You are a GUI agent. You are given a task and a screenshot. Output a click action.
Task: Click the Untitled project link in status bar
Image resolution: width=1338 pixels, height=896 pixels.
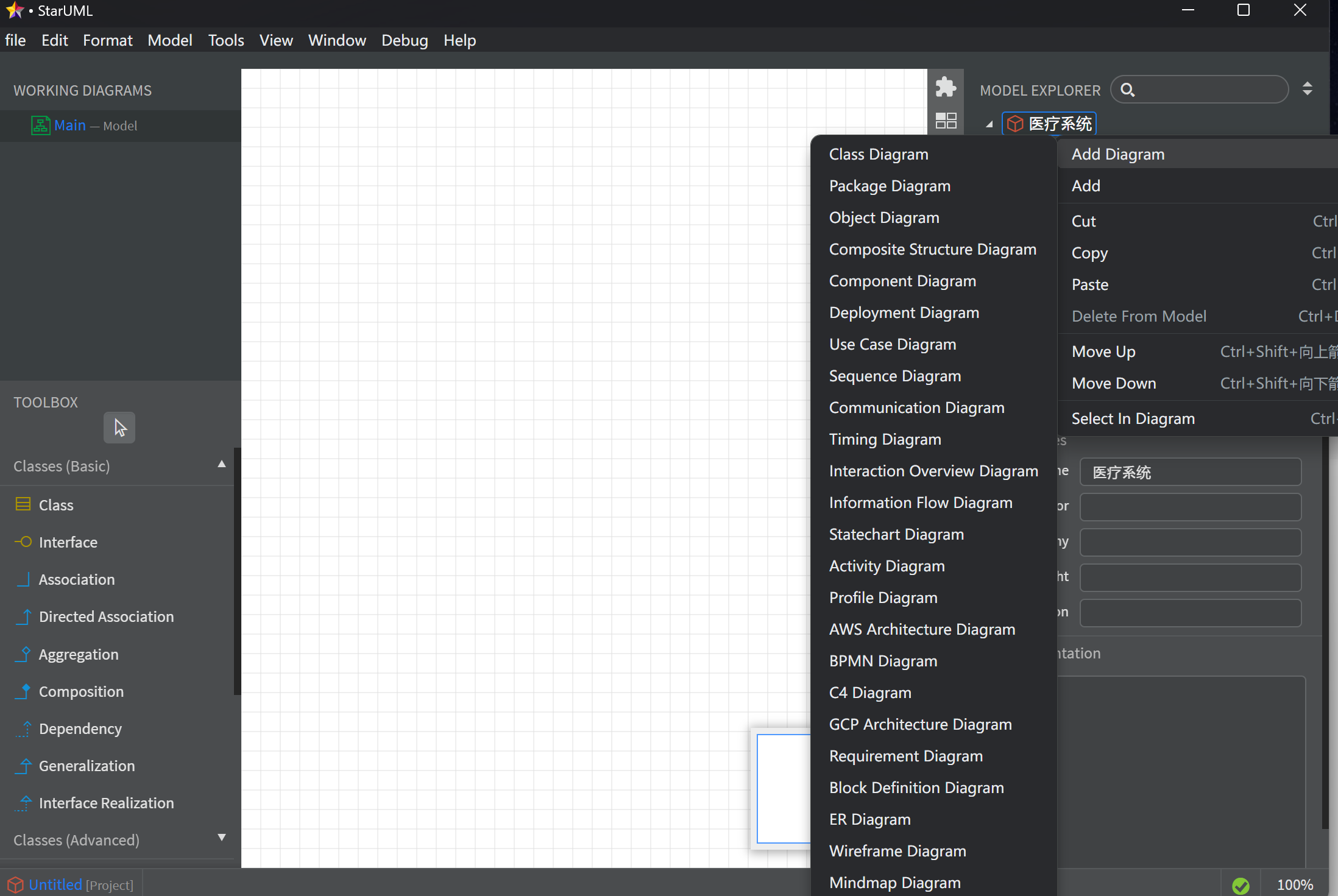55,884
